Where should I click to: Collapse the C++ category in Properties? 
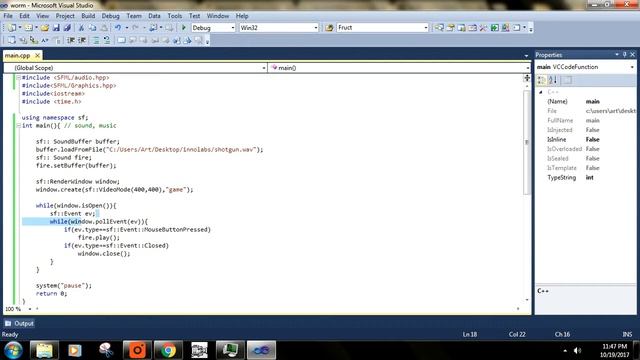(x=541, y=92)
